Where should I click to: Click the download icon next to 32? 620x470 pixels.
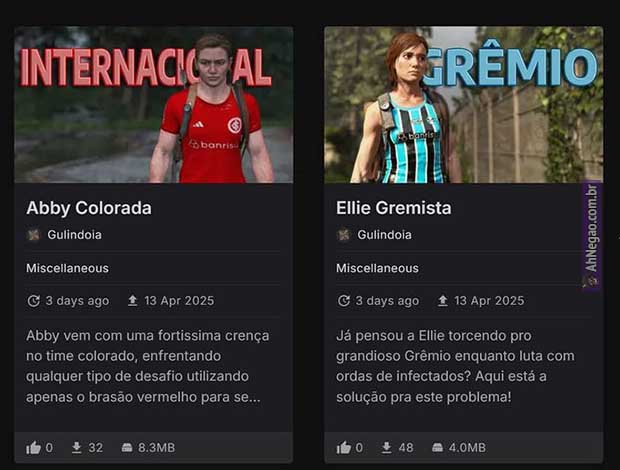(x=77, y=447)
